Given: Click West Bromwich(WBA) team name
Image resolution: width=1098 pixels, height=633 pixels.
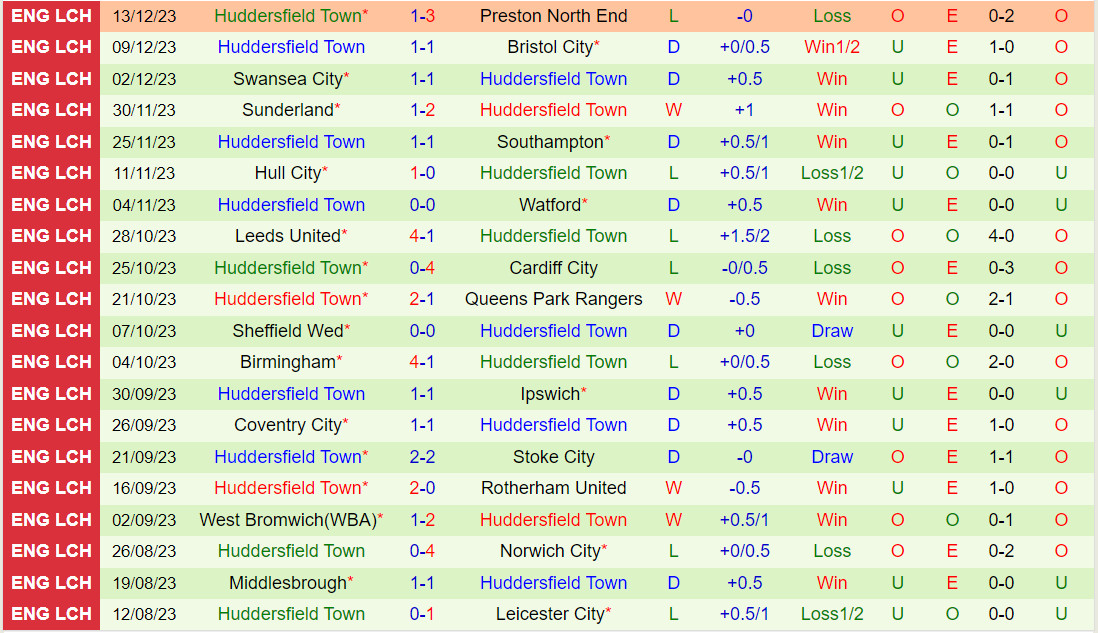Looking at the screenshot, I should [x=289, y=520].
